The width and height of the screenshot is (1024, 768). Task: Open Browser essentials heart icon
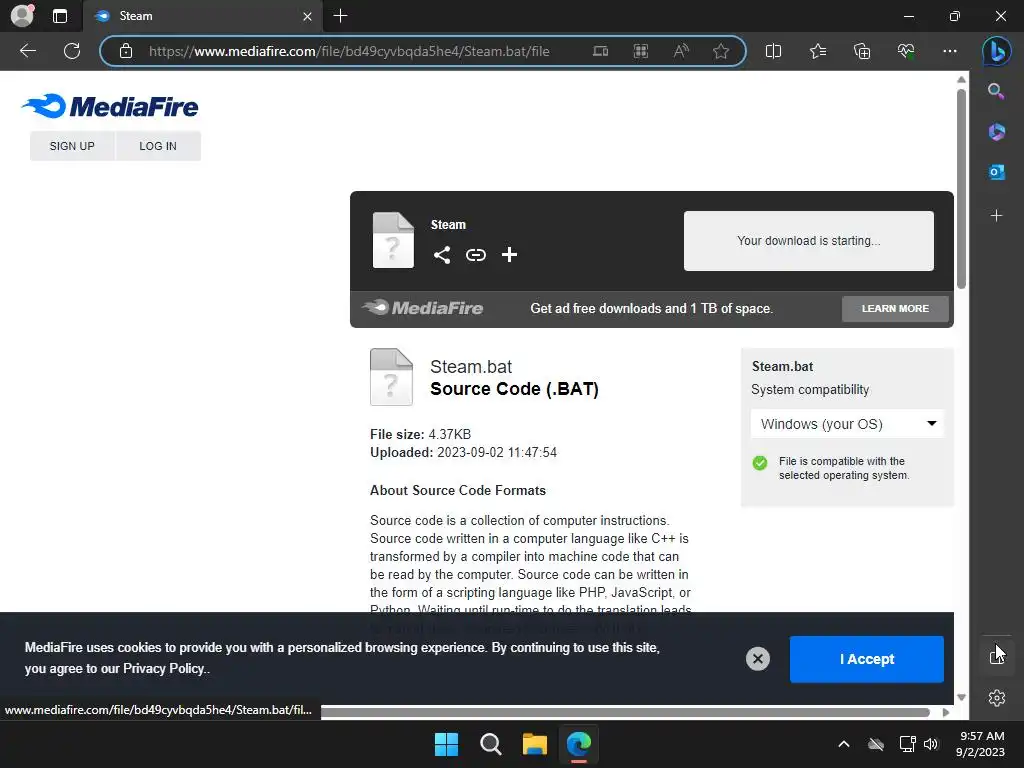(x=906, y=51)
